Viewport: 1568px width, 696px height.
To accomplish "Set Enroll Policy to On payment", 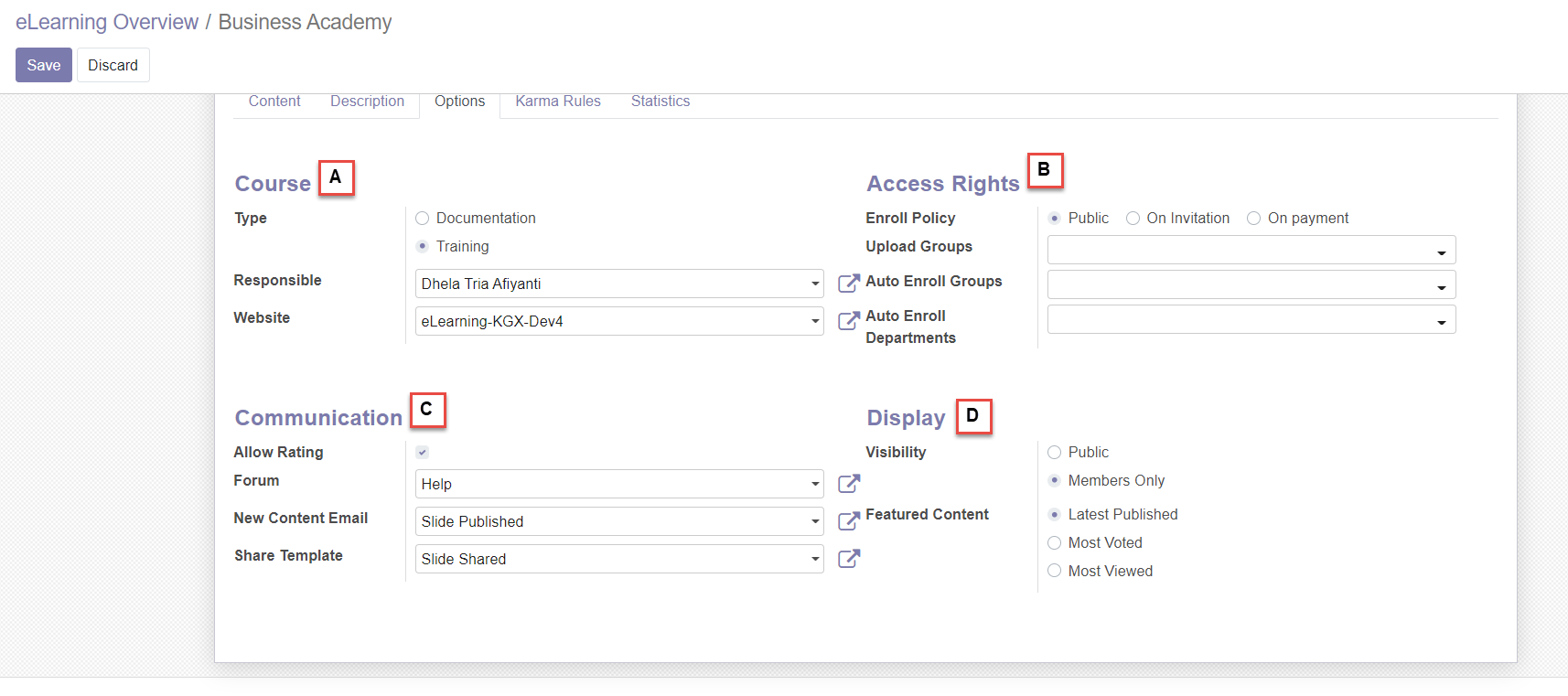I will click(1254, 218).
